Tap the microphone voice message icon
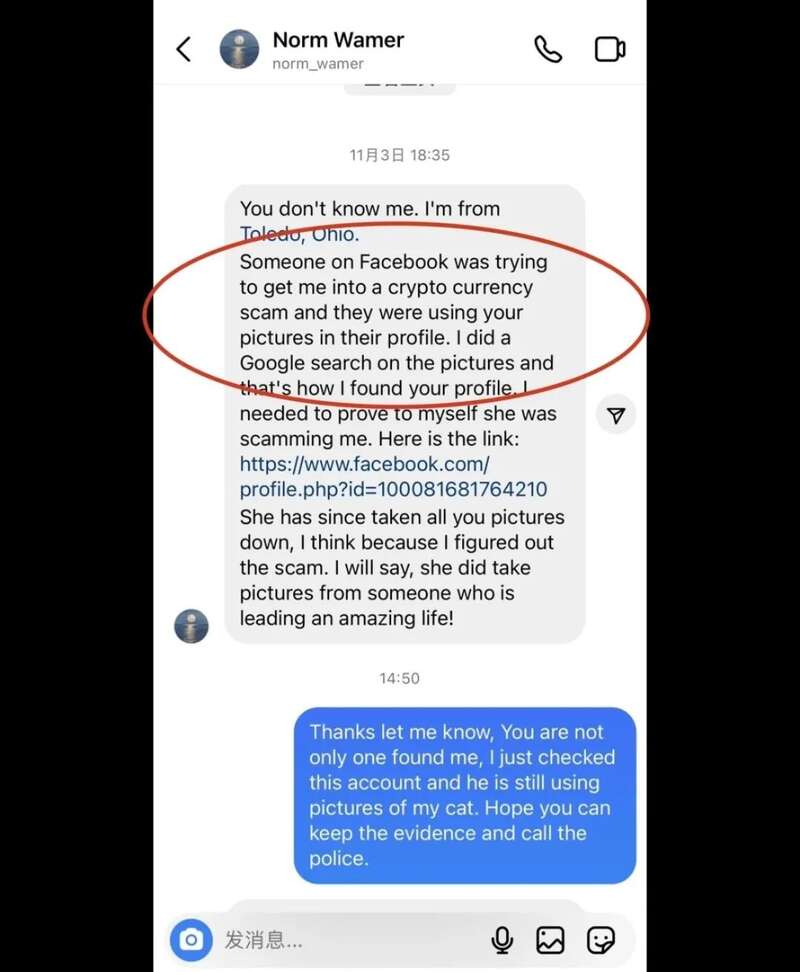800x972 pixels. tap(502, 940)
